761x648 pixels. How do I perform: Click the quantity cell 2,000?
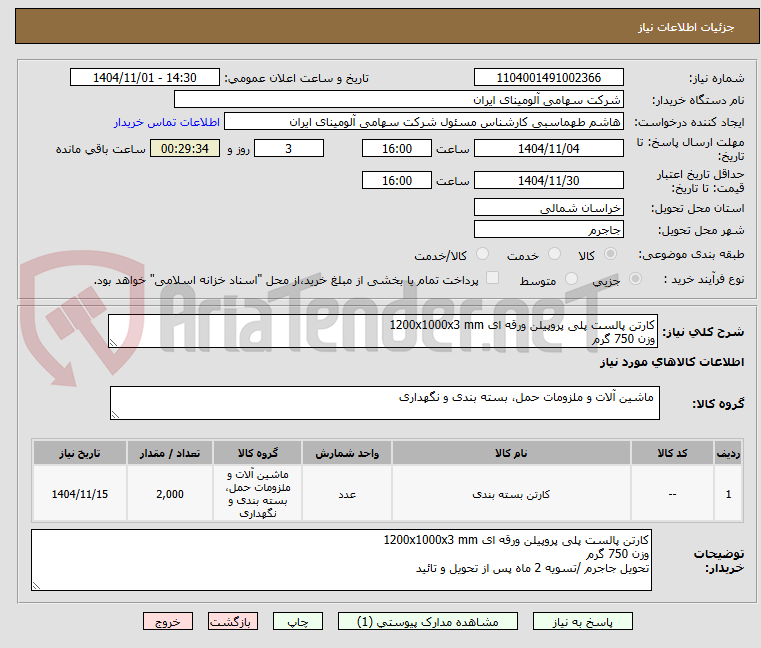pyautogui.click(x=170, y=494)
